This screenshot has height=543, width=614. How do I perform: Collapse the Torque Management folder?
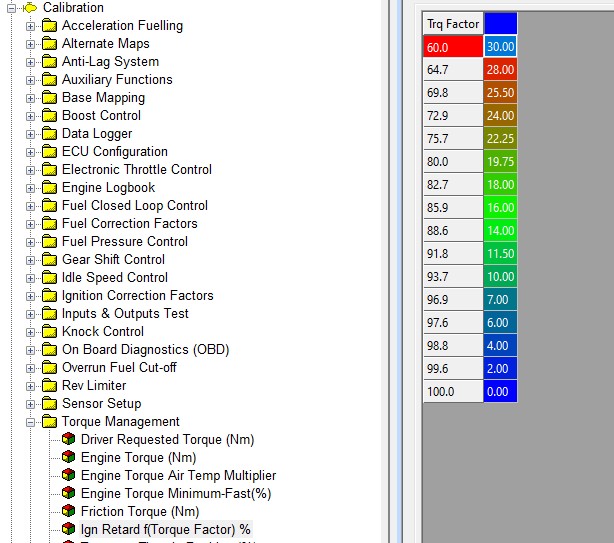(30, 422)
